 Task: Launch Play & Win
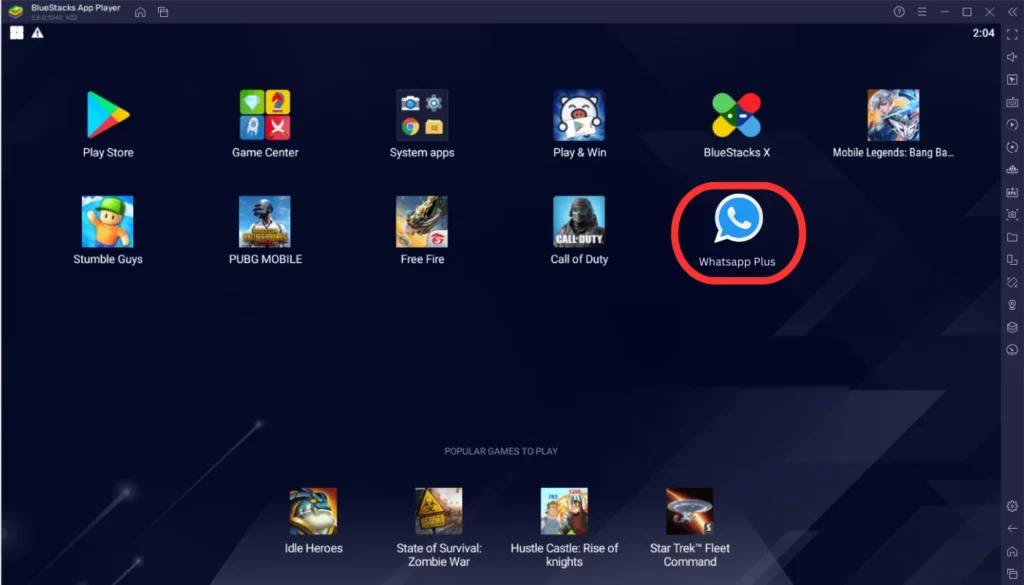pos(579,115)
